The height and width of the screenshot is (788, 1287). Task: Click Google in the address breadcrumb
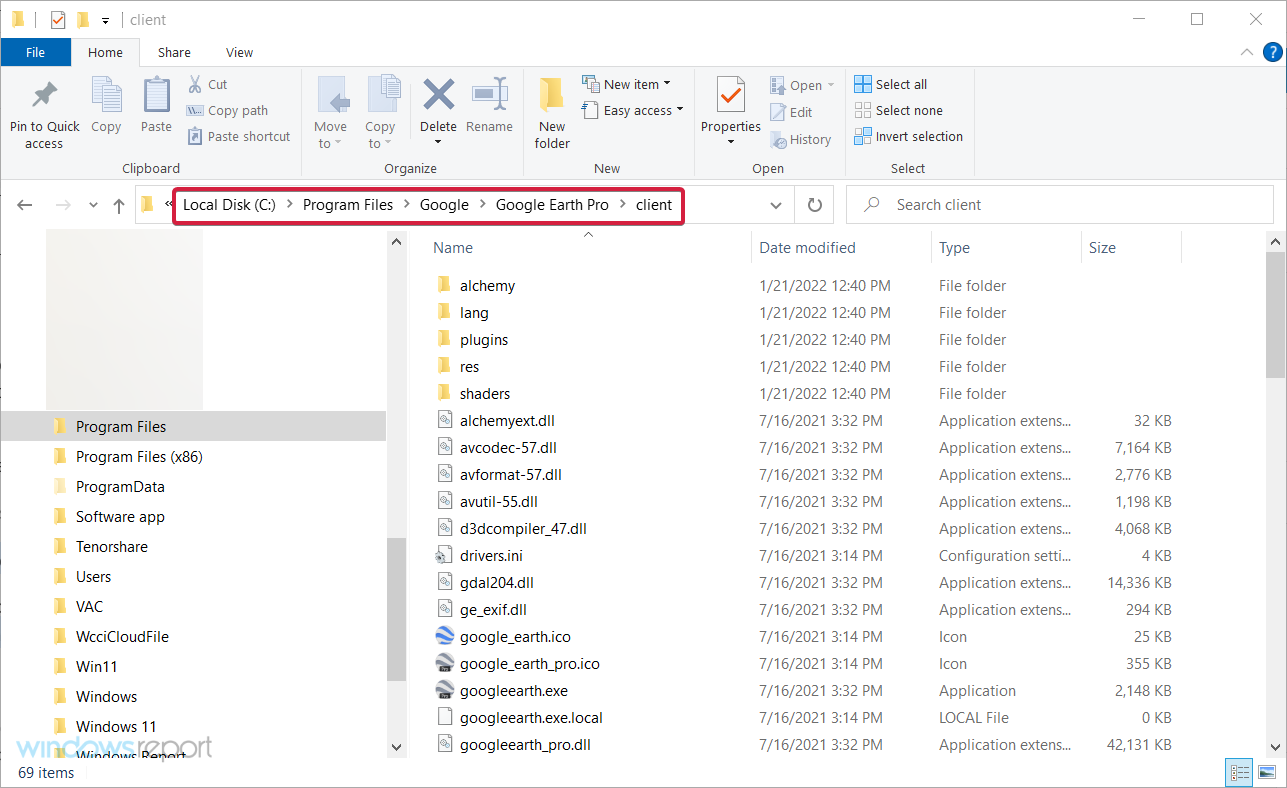[444, 205]
